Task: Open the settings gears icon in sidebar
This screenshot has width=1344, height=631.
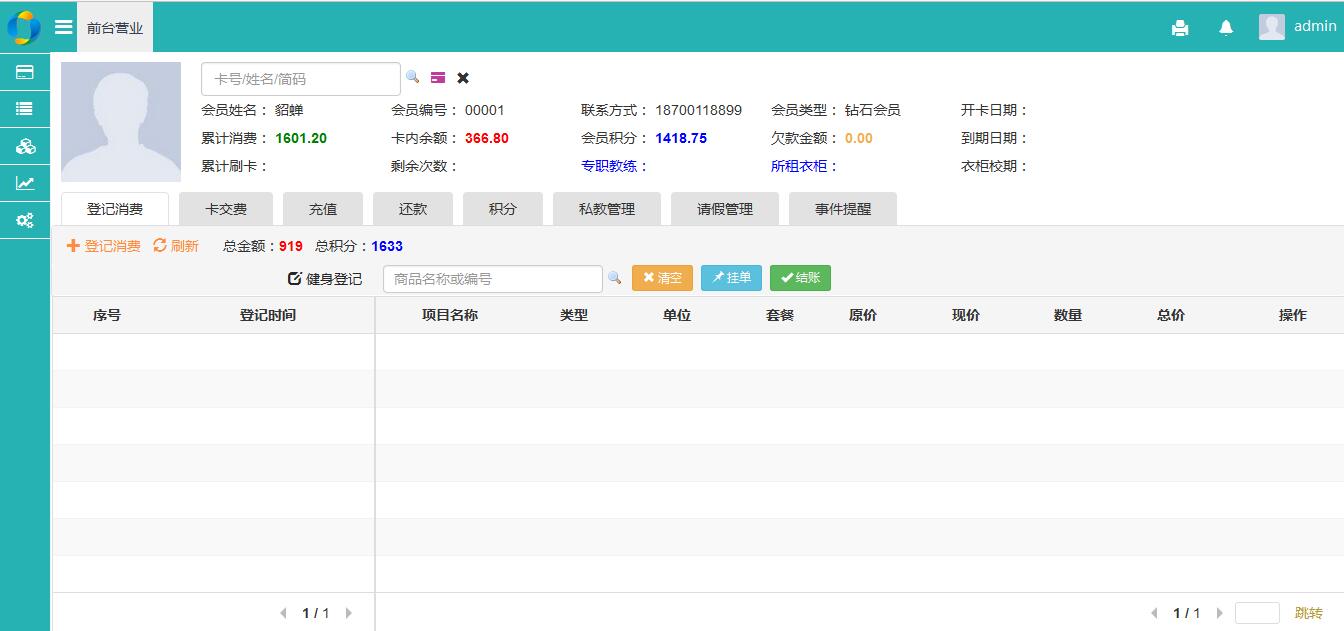Action: pos(25,220)
